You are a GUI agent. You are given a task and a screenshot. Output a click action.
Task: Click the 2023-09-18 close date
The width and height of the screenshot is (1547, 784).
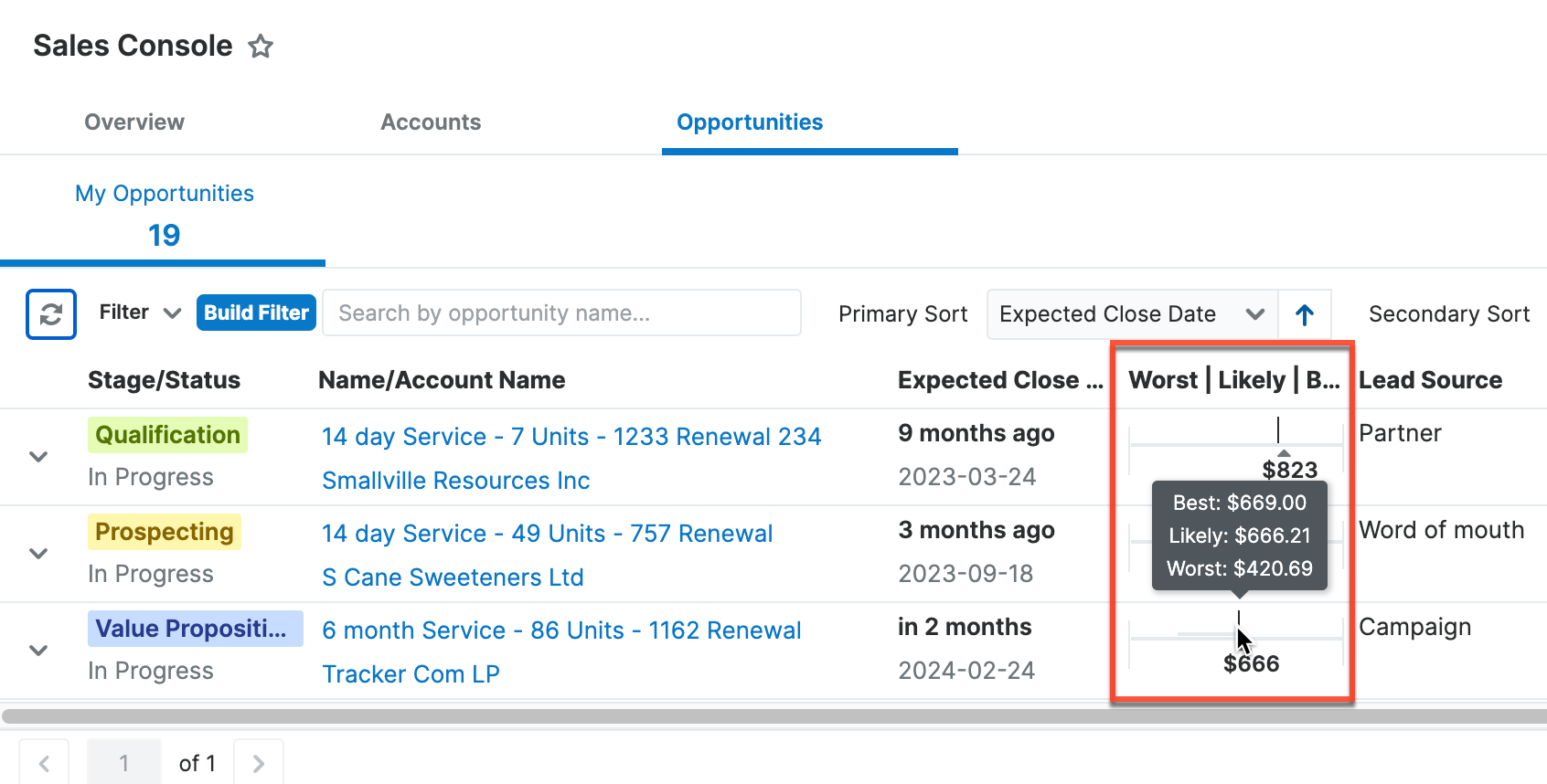click(966, 574)
